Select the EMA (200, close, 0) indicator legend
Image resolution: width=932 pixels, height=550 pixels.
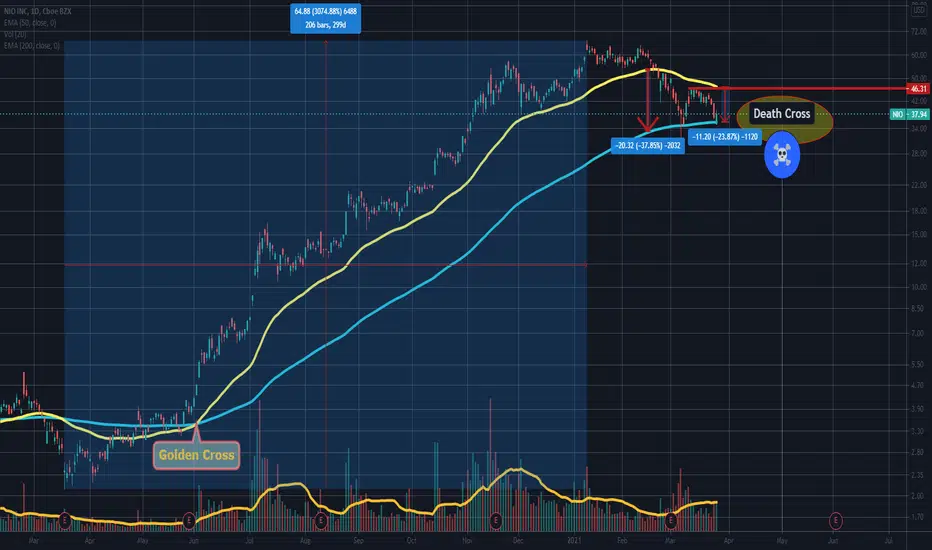[32, 46]
